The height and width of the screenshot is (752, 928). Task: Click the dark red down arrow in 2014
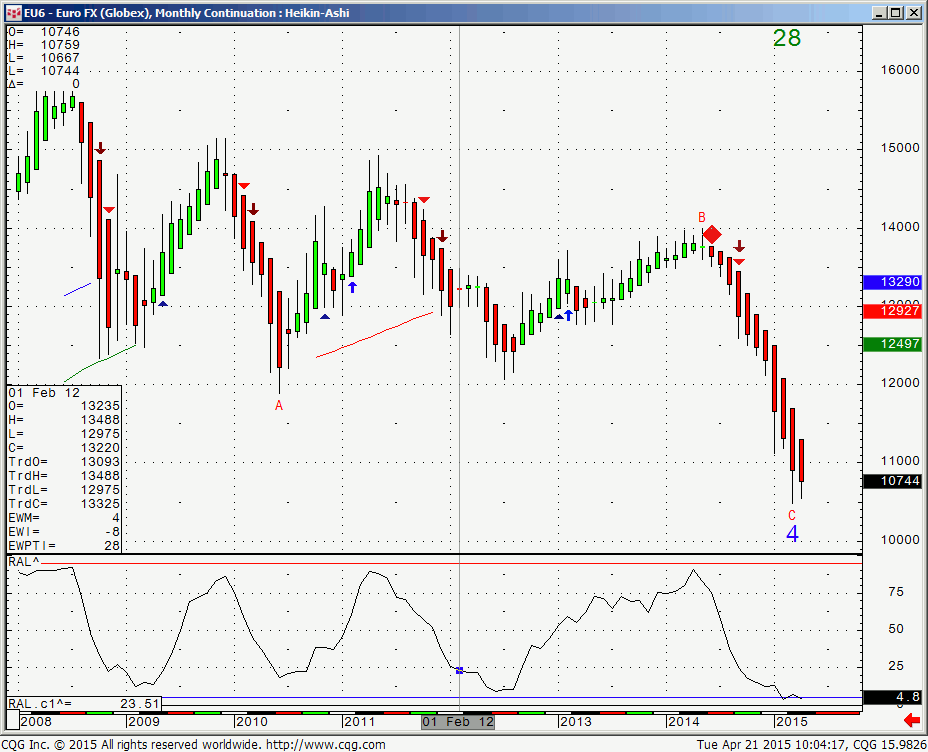click(739, 246)
